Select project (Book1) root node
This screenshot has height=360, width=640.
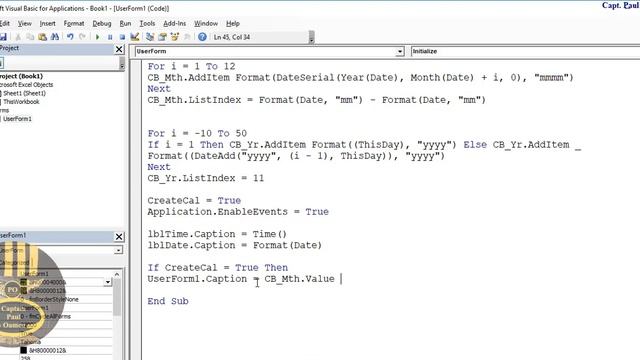coord(21,76)
